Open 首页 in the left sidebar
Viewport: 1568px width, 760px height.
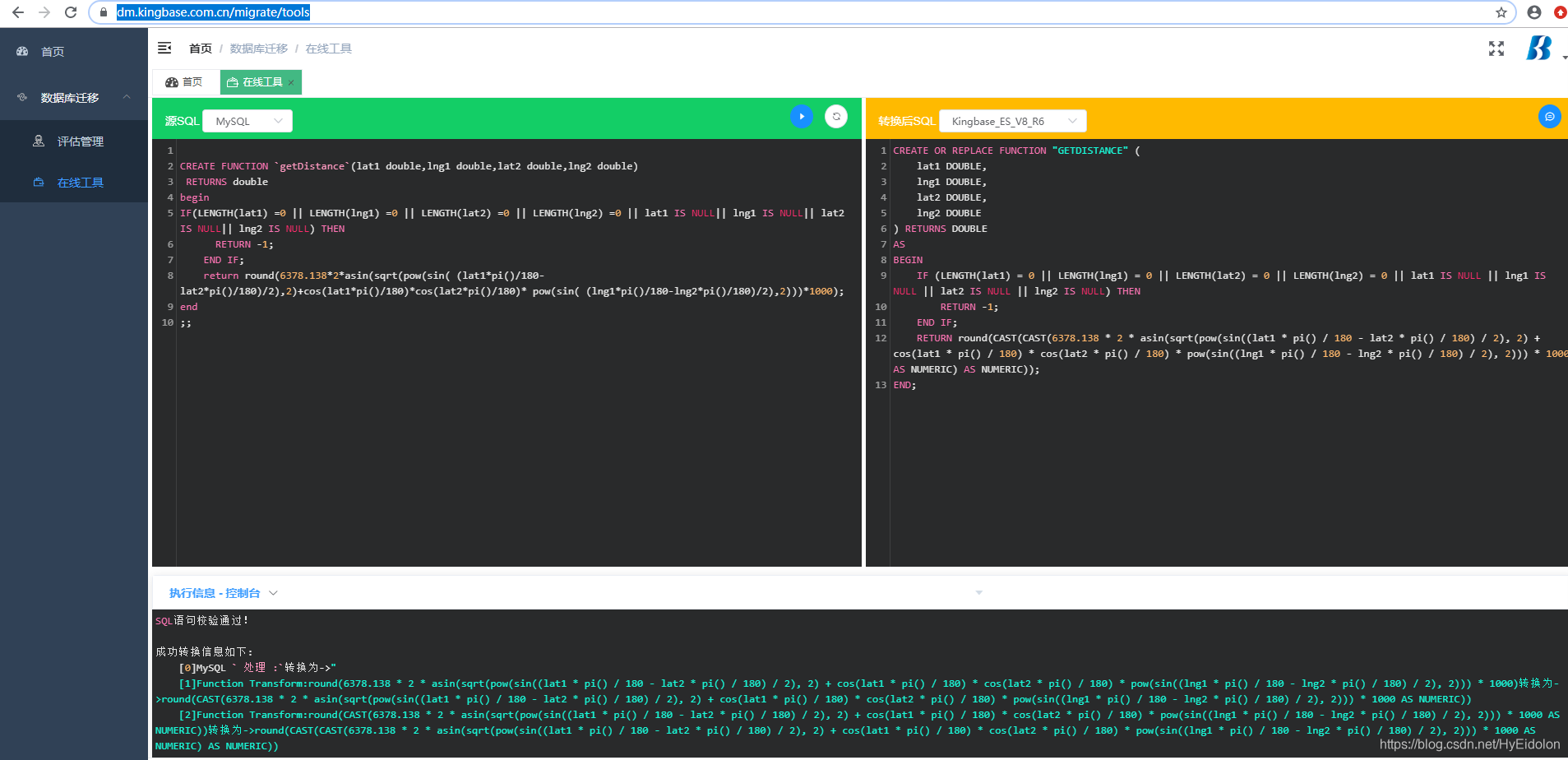53,52
